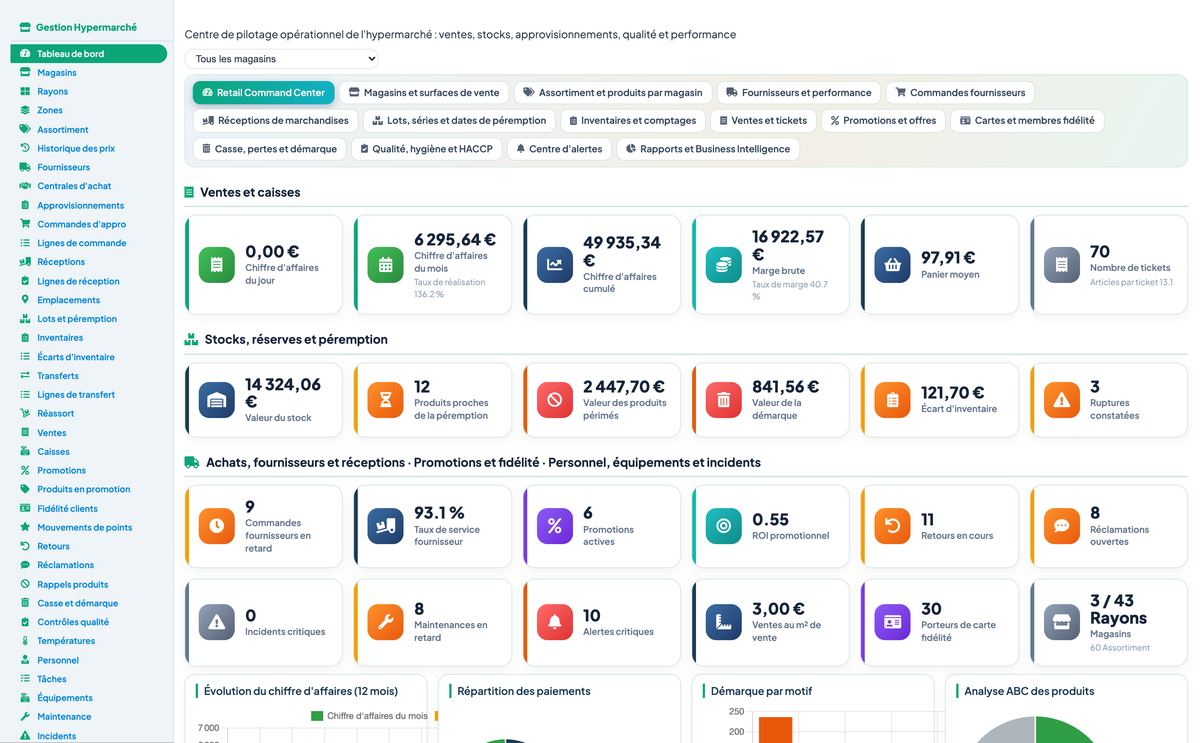Image resolution: width=1200 pixels, height=743 pixels.
Task: Click the 93.1 % Taux de service value
Action: [440, 513]
